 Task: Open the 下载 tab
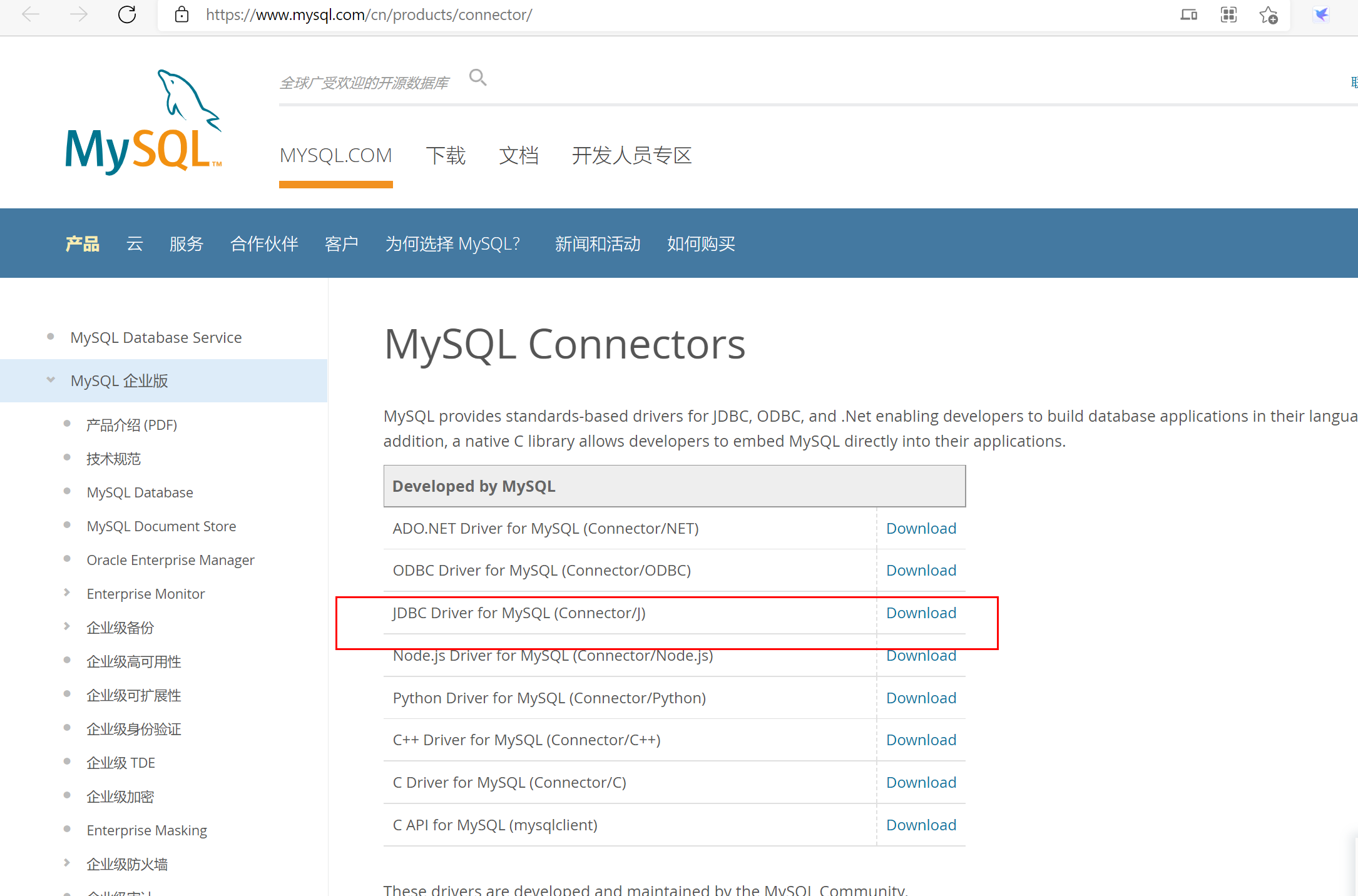446,155
